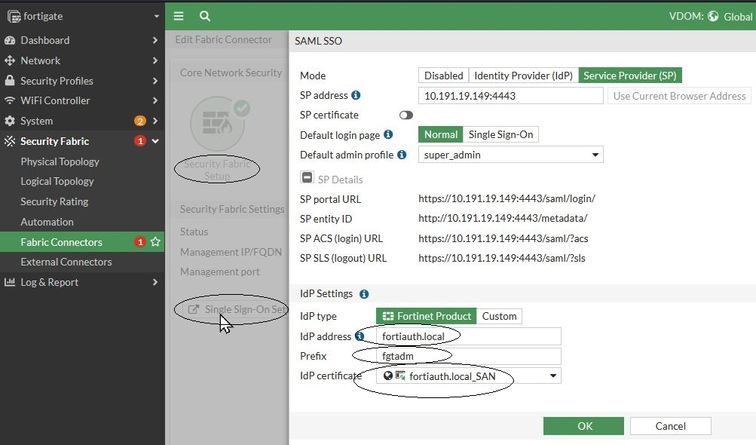Expand the Dashboard menu chevron
The width and height of the screenshot is (756, 445).
[155, 40]
